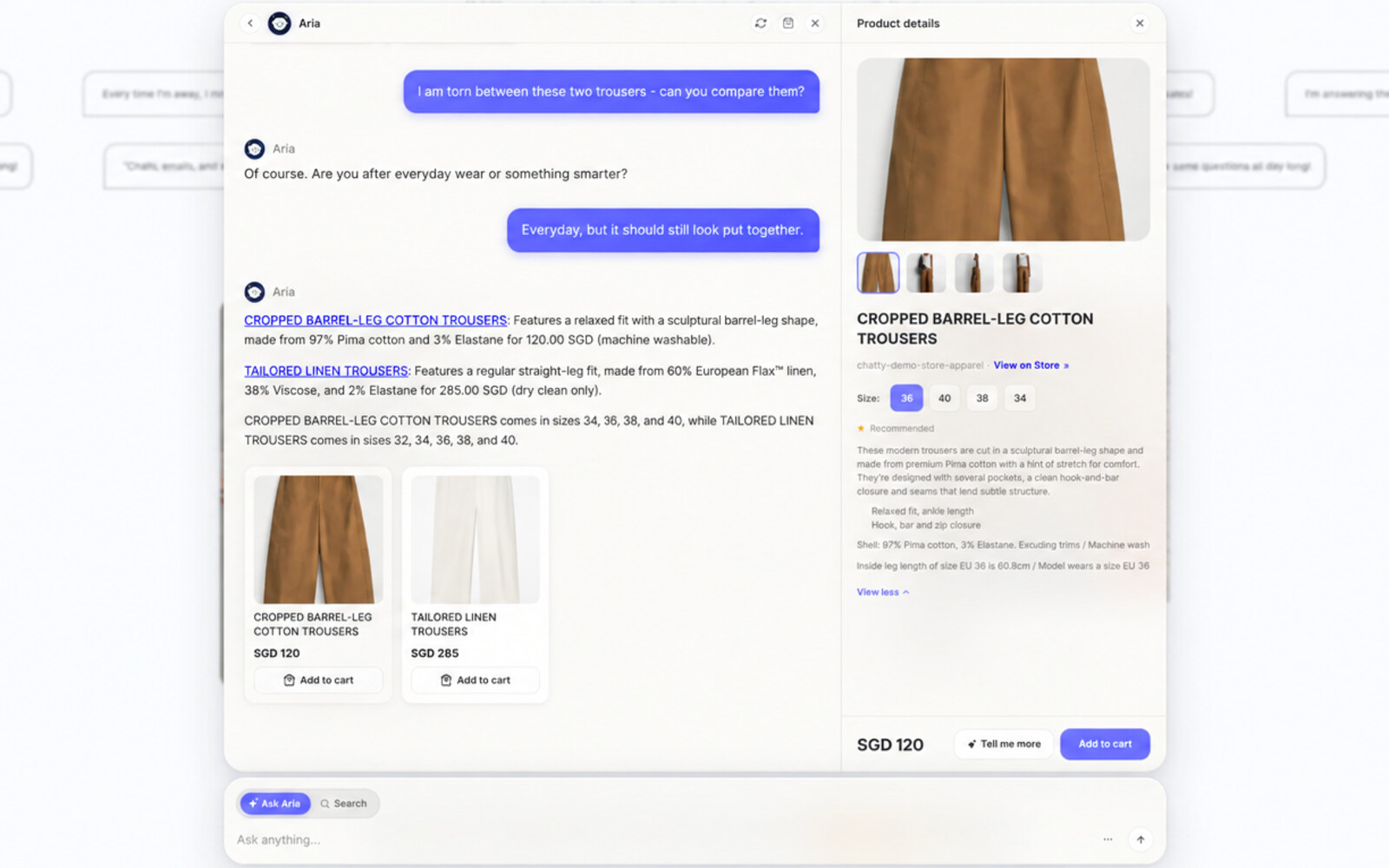The width and height of the screenshot is (1389, 868).
Task: Close the Aria chat panel
Action: (815, 23)
